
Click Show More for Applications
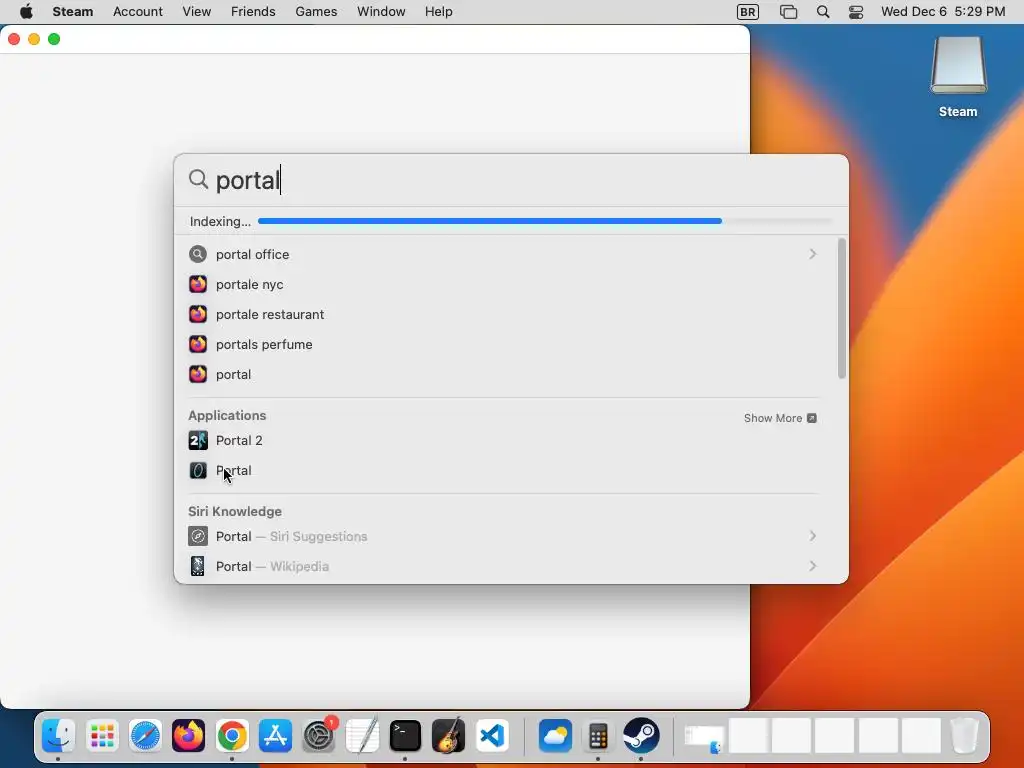[780, 418]
